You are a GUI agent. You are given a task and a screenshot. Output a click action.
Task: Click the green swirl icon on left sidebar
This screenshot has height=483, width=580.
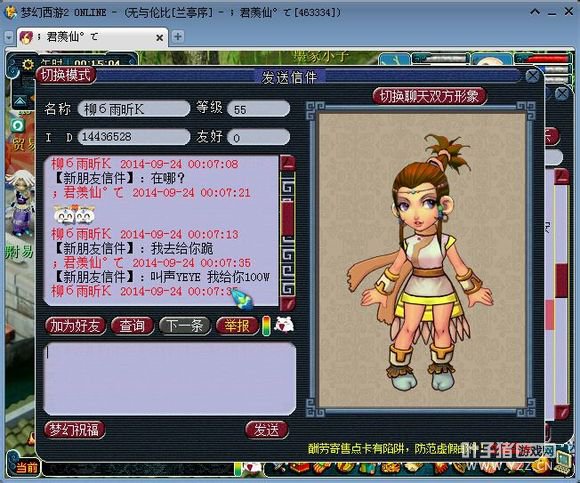pyautogui.click(x=17, y=126)
